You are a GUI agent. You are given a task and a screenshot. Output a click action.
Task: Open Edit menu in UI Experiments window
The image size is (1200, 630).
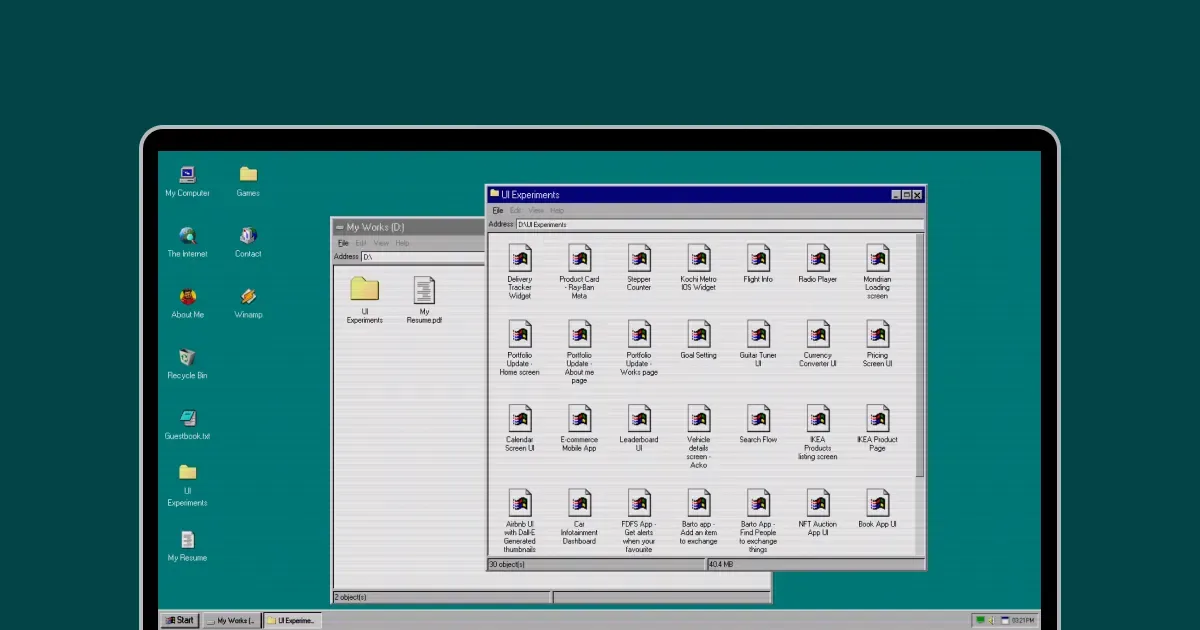(x=516, y=211)
